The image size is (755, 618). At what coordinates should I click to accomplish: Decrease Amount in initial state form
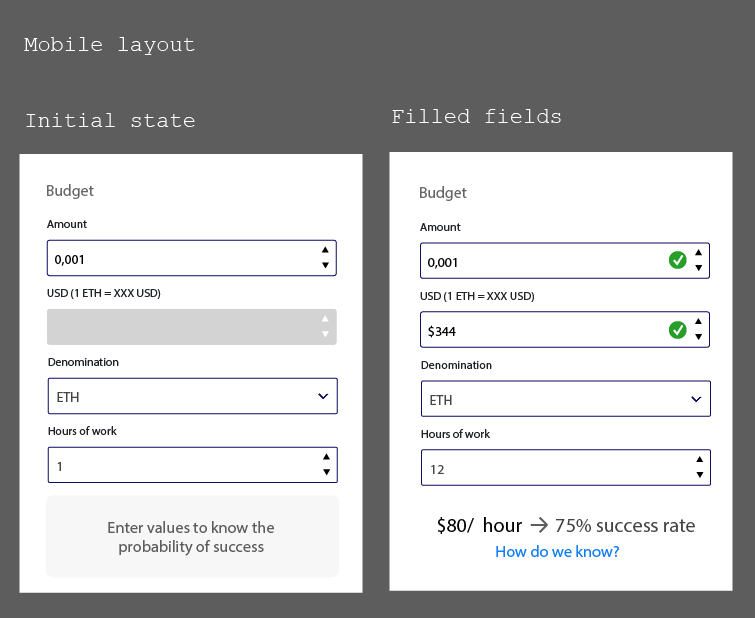click(325, 265)
